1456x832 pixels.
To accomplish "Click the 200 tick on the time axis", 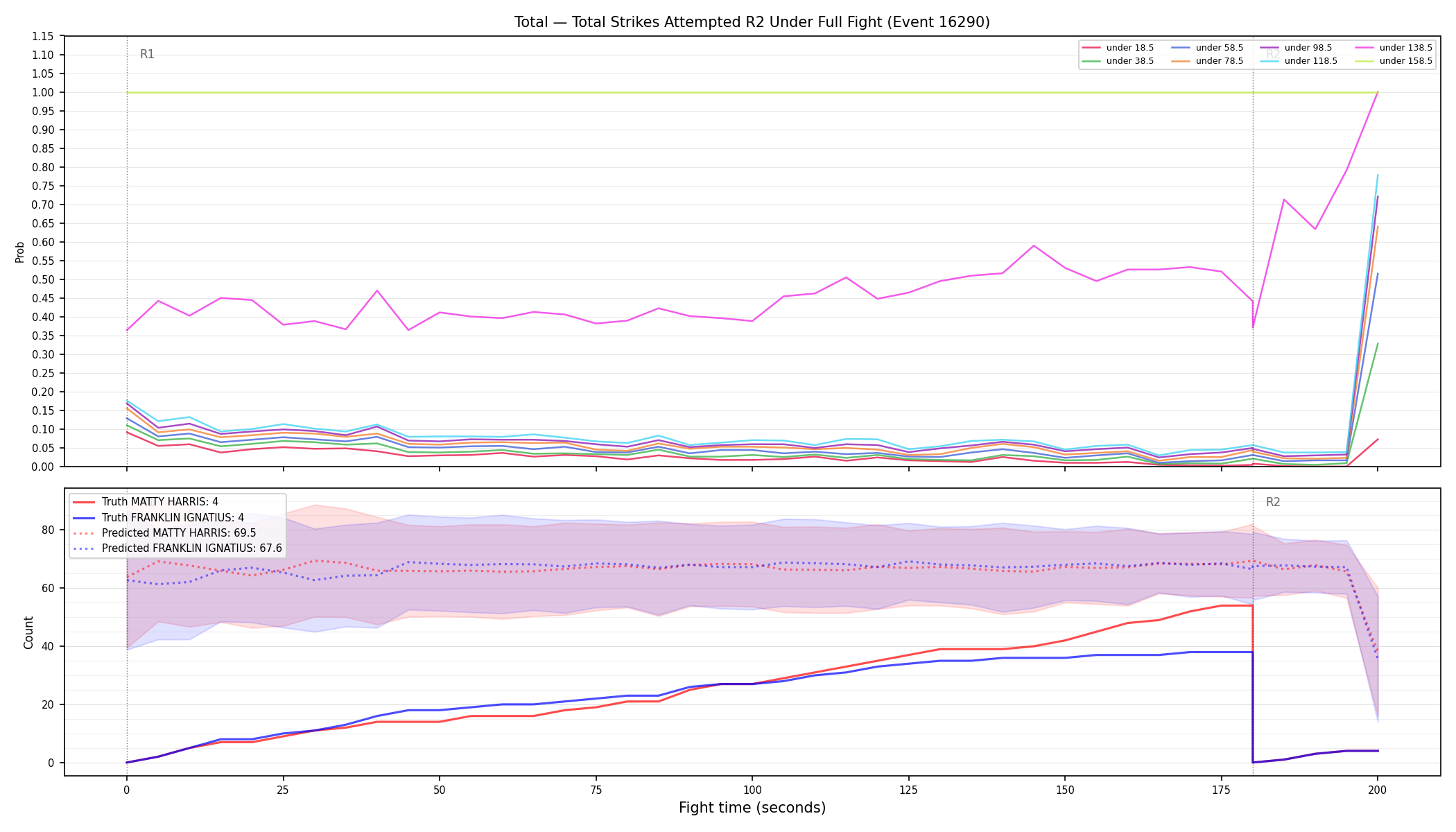I will coord(1377,789).
